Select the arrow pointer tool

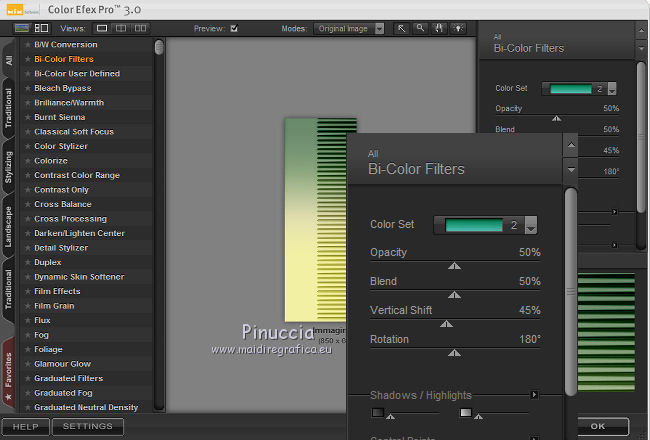pos(401,29)
